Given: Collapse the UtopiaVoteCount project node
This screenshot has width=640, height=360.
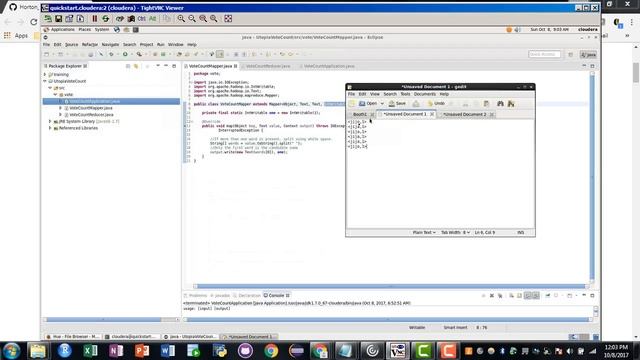Looking at the screenshot, I should (45, 81).
